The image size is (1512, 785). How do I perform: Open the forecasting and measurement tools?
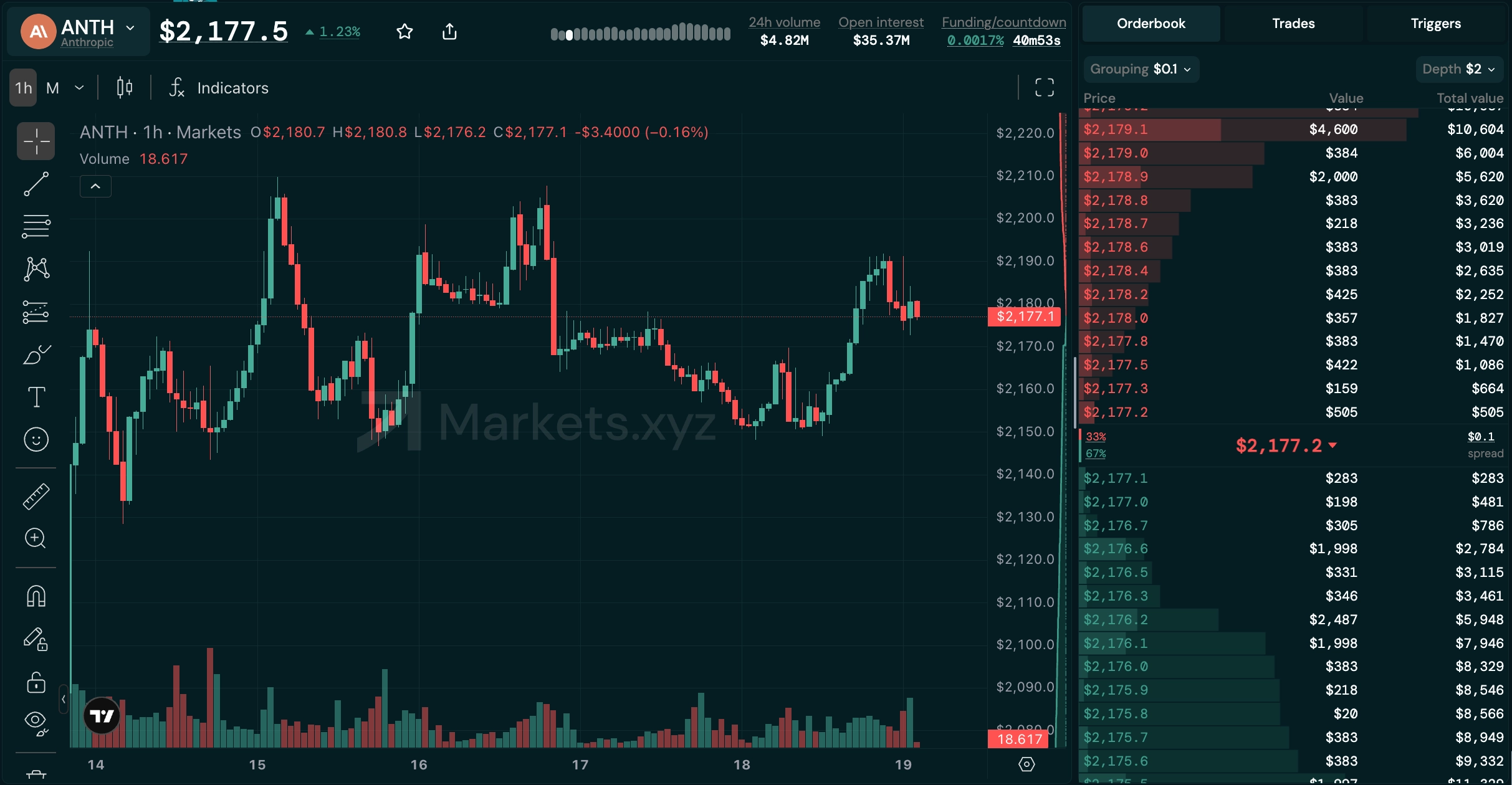click(36, 312)
